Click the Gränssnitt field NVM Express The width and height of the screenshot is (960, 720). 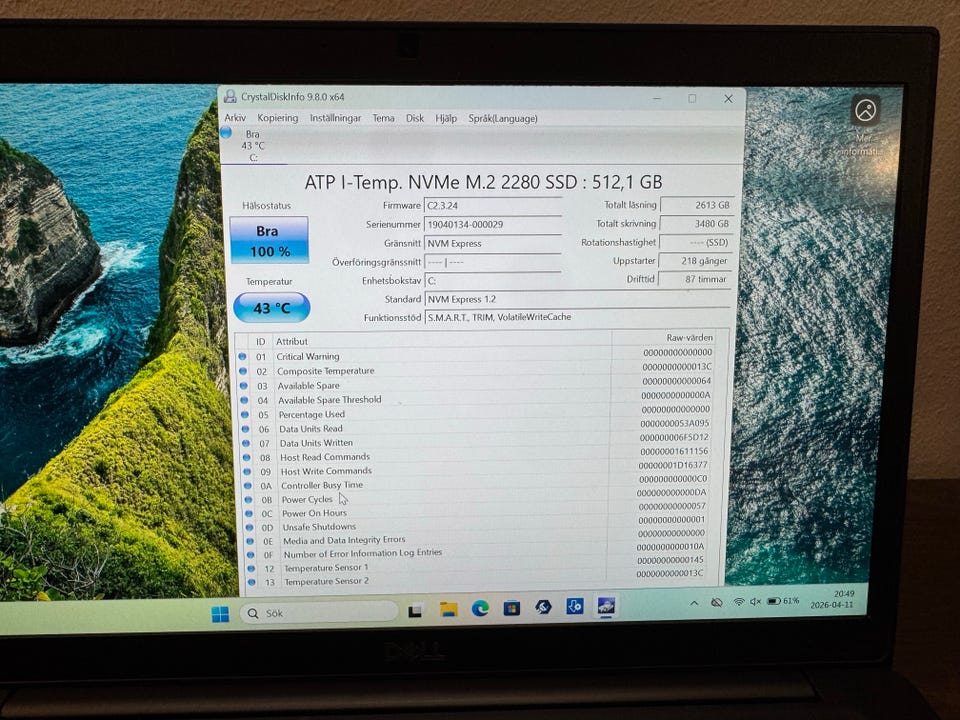click(x=493, y=243)
